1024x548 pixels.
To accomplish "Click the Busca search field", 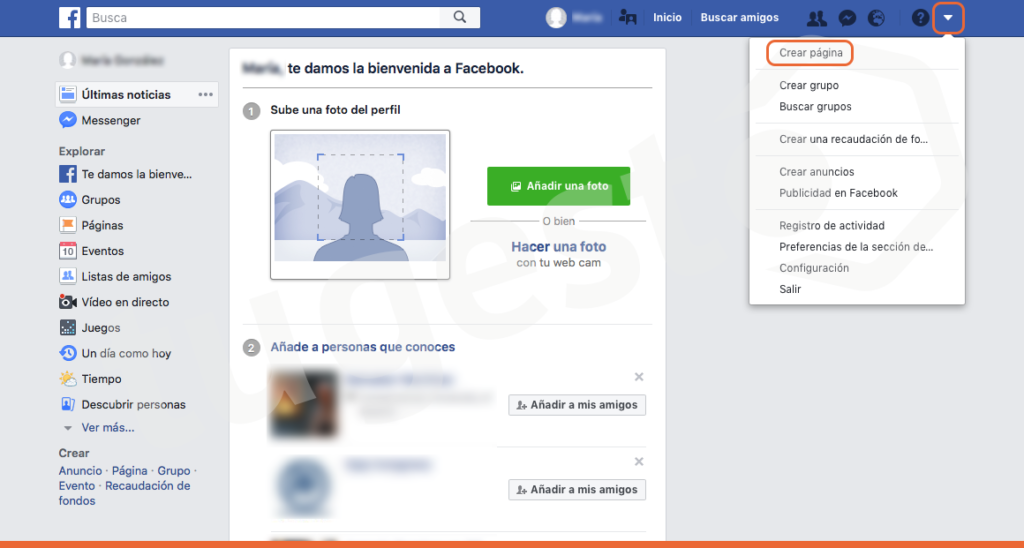I will pos(263,18).
